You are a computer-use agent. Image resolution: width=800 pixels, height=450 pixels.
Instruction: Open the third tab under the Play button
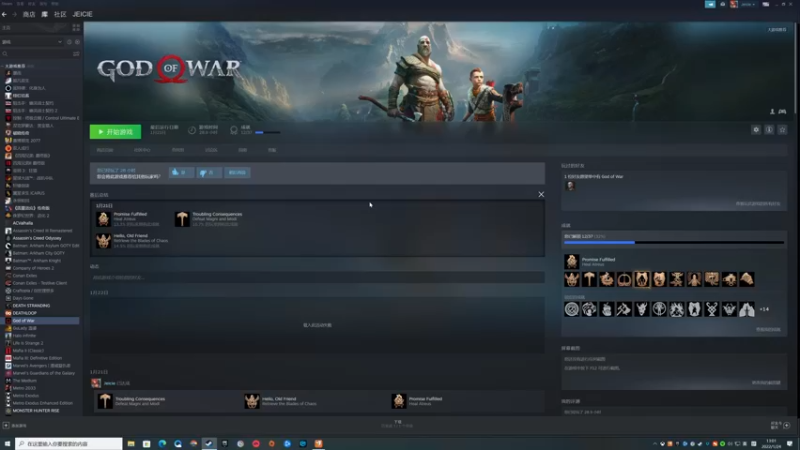tap(178, 150)
